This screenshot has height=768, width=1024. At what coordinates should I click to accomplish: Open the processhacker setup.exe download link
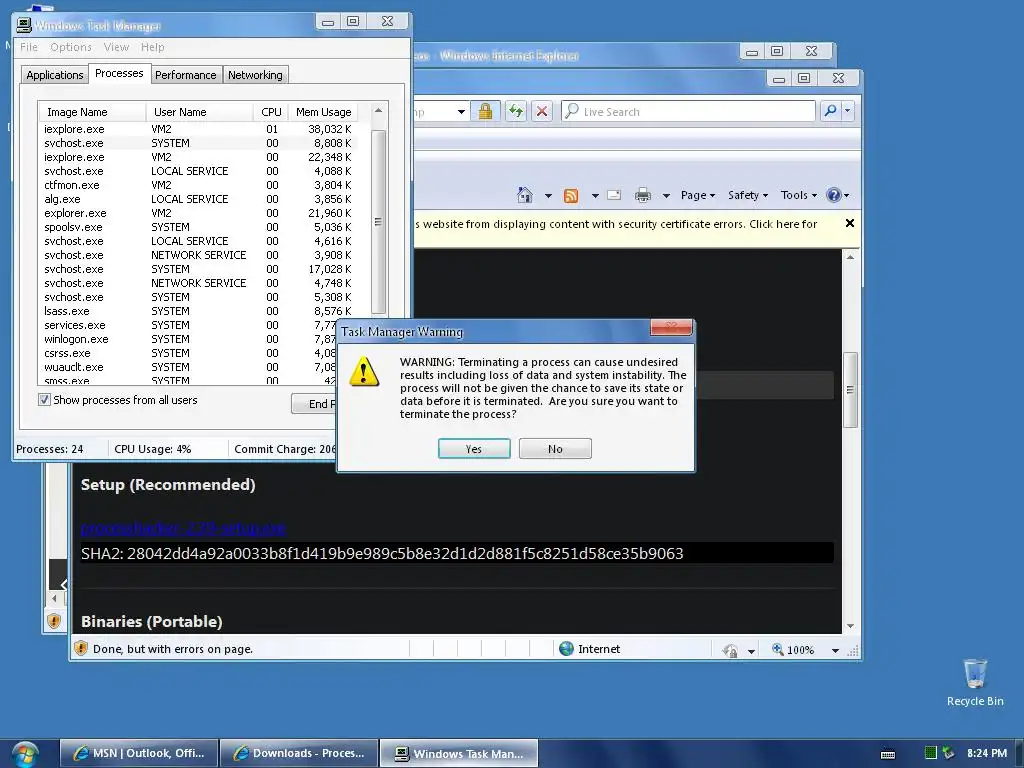tap(184, 528)
